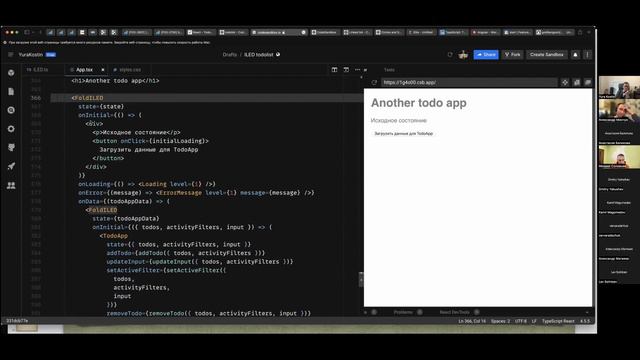
Task: Click the Create Sandbox button
Action: pyautogui.click(x=547, y=54)
